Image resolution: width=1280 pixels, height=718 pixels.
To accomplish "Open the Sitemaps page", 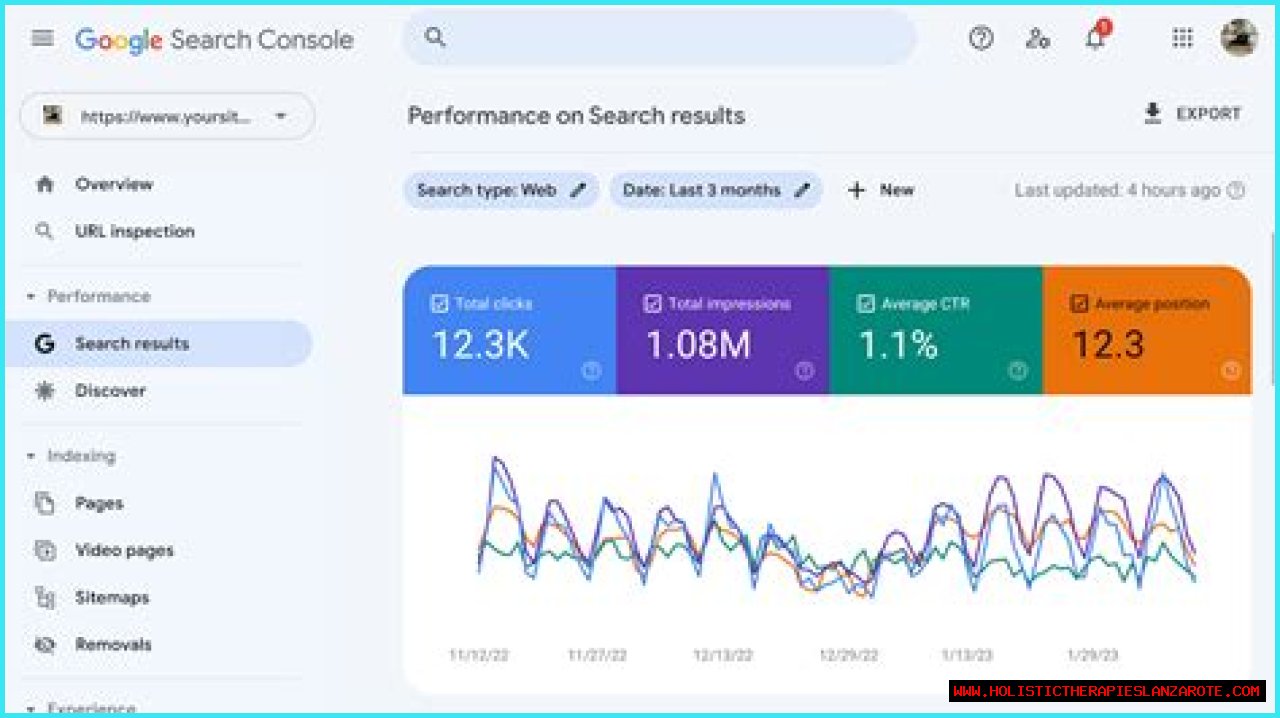I will [111, 598].
